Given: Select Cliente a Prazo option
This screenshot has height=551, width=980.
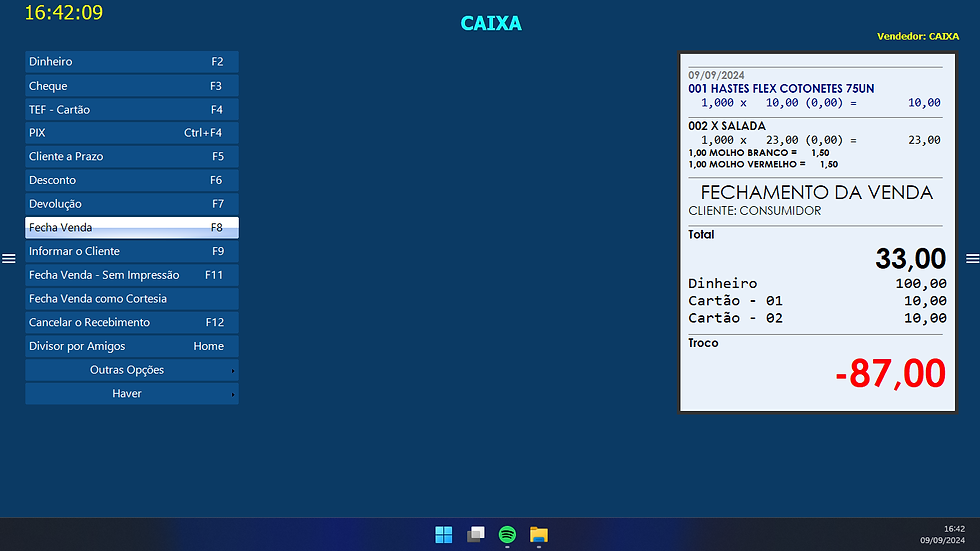Looking at the screenshot, I should click(x=132, y=157).
